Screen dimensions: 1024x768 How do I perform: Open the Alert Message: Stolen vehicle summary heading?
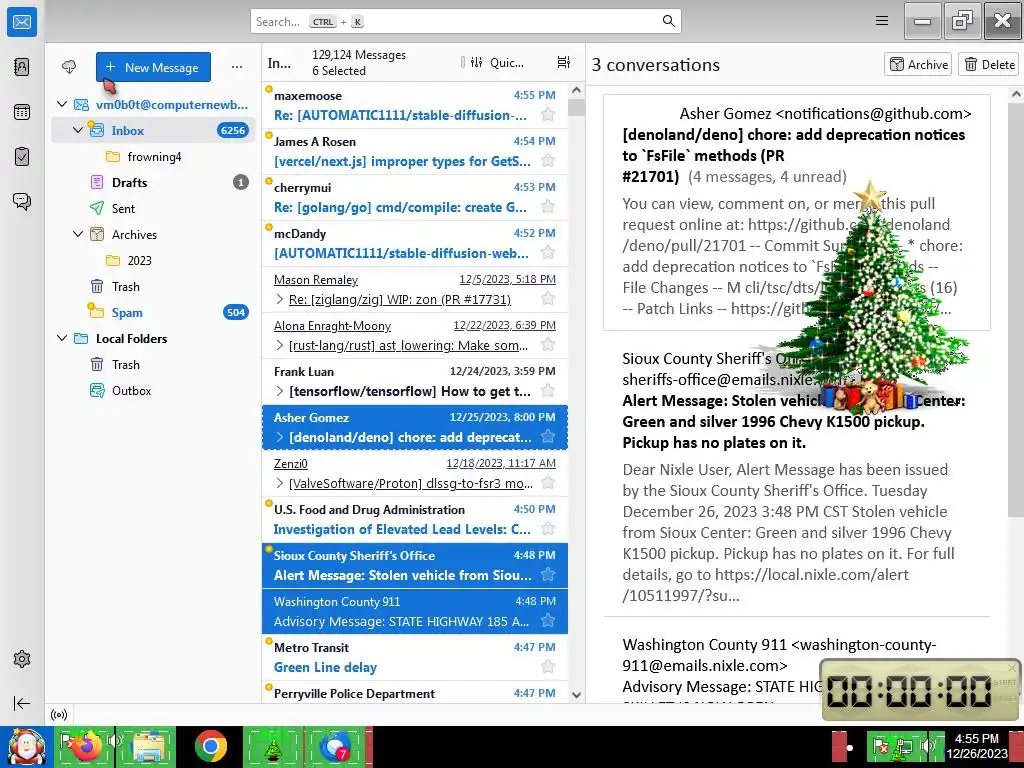793,421
